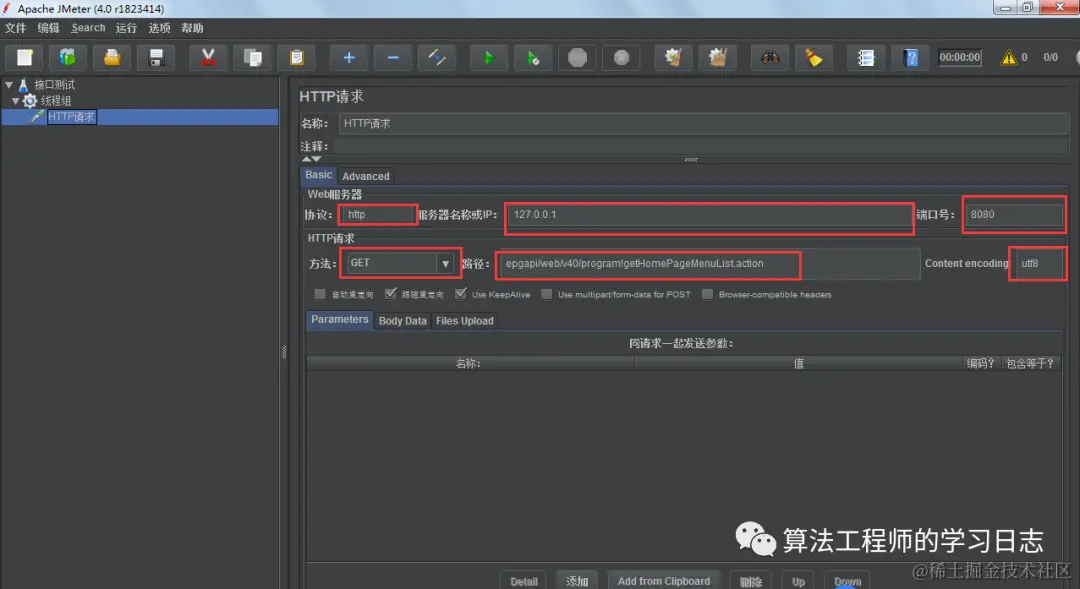Click the 删除 delete button
Viewport: 1080px width, 589px height.
tap(751, 581)
